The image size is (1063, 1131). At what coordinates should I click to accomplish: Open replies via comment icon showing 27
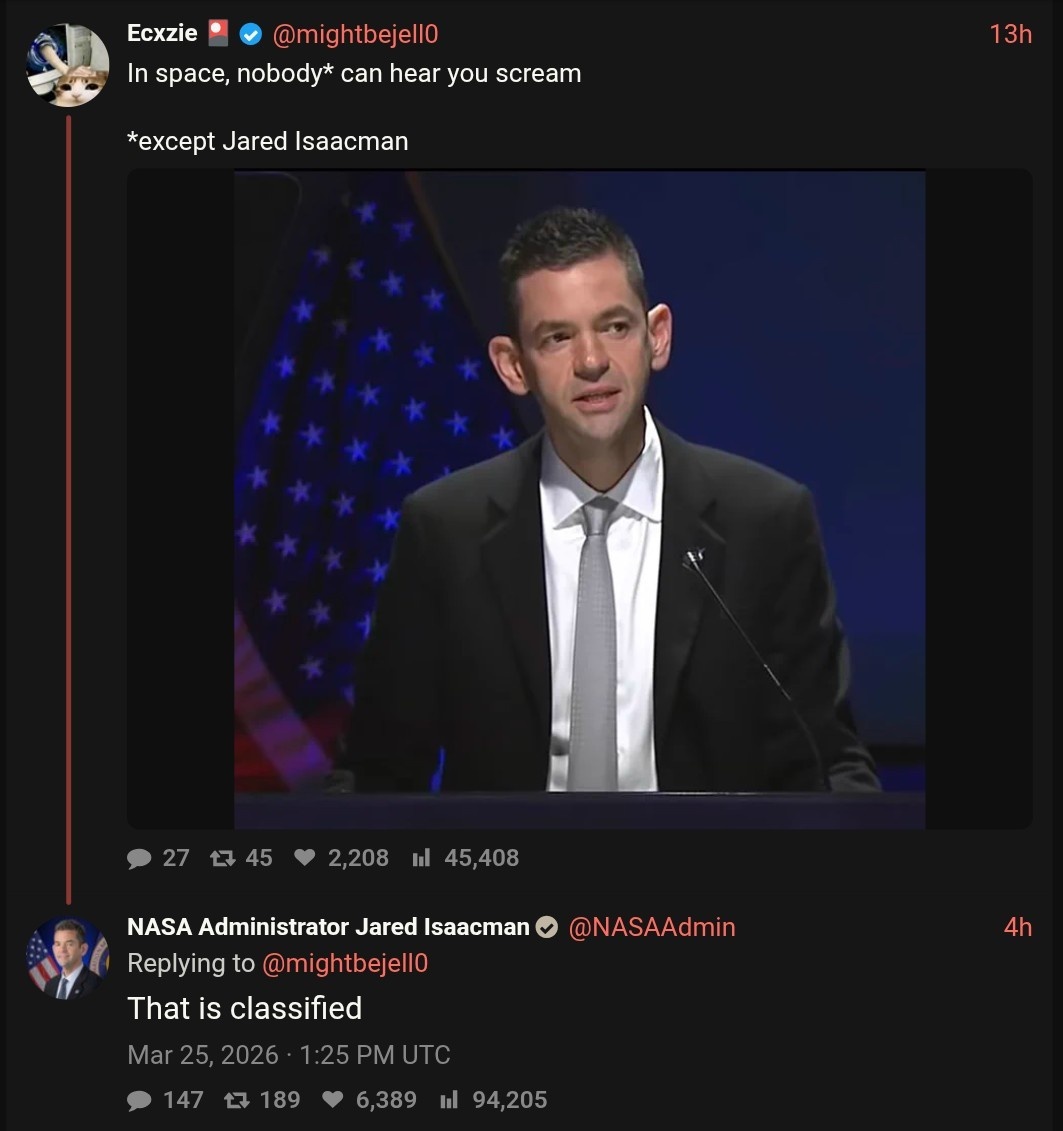coord(139,858)
